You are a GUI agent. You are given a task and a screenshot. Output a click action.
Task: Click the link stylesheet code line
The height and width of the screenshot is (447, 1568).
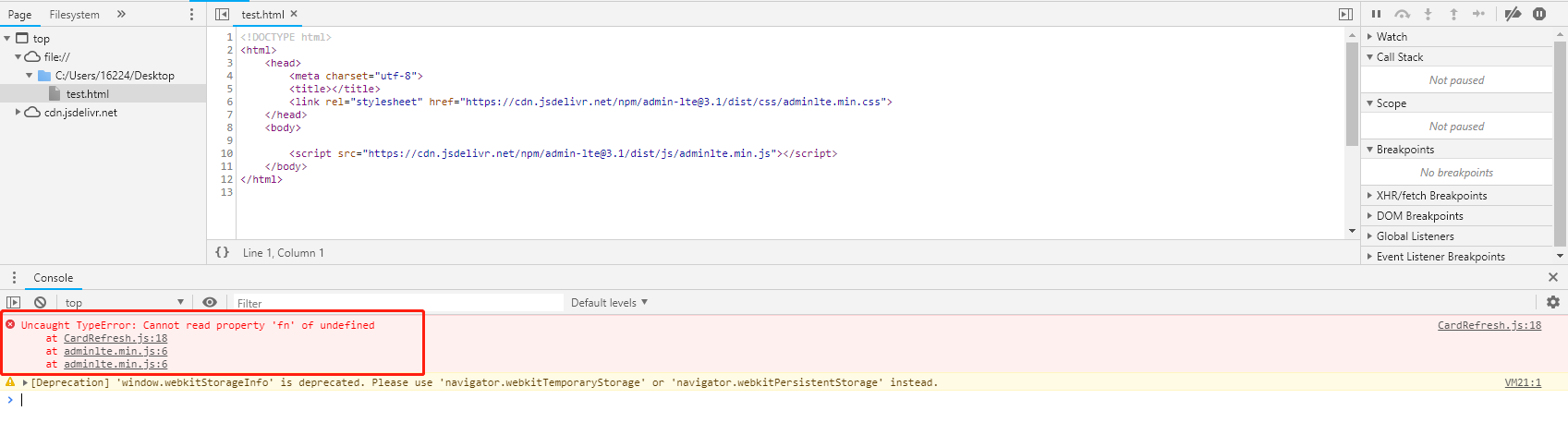[590, 103]
